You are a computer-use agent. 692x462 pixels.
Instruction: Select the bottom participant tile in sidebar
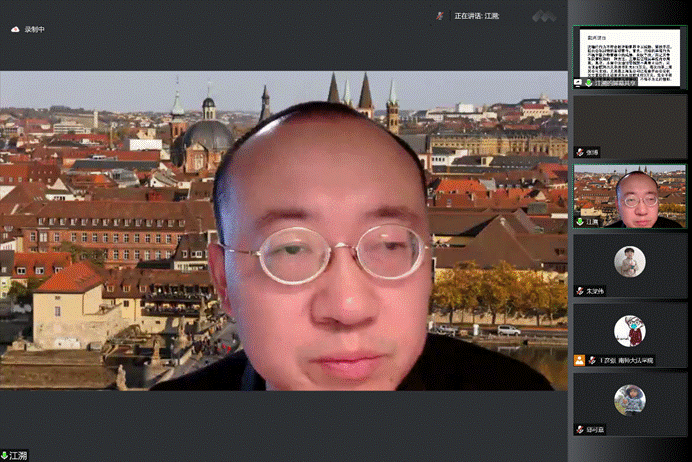pos(629,404)
